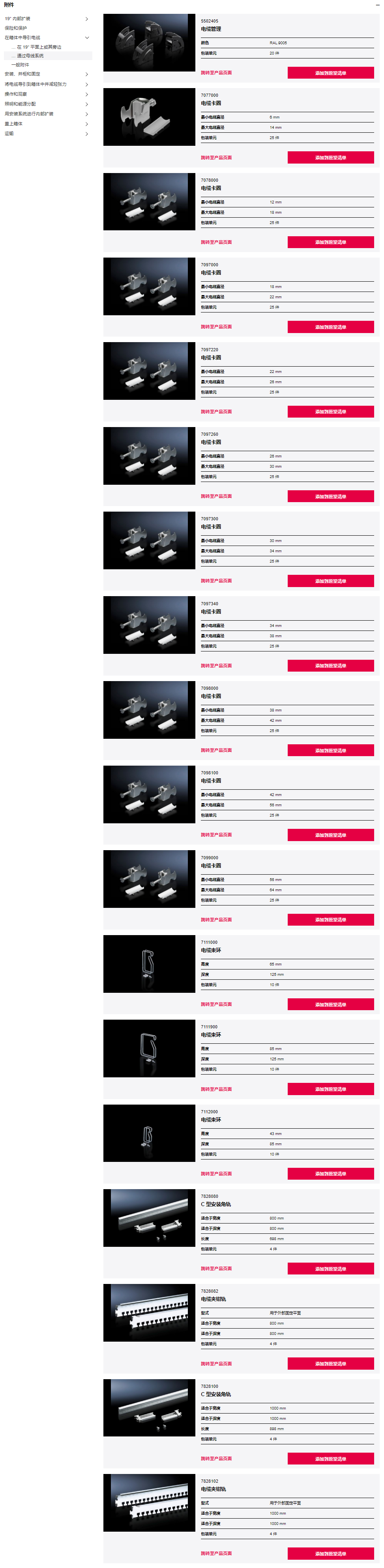
Task: Open 电缆束环 7111900 product image
Action: pyautogui.click(x=150, y=1048)
